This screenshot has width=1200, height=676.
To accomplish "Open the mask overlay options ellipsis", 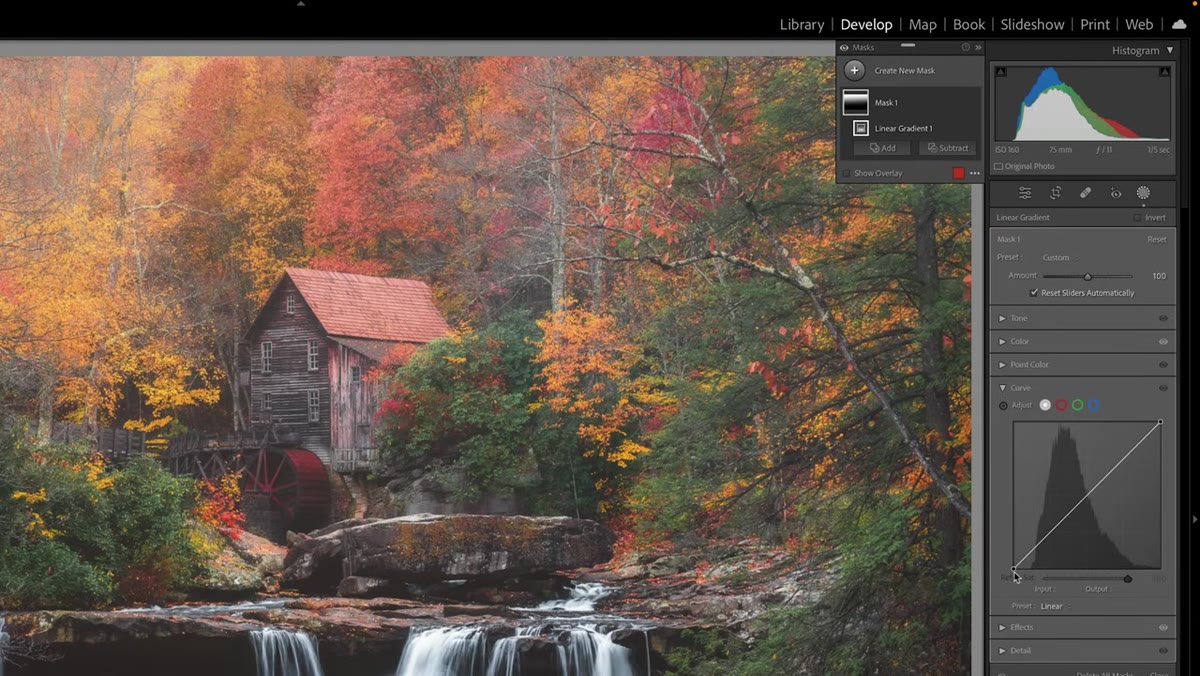I will coord(975,173).
